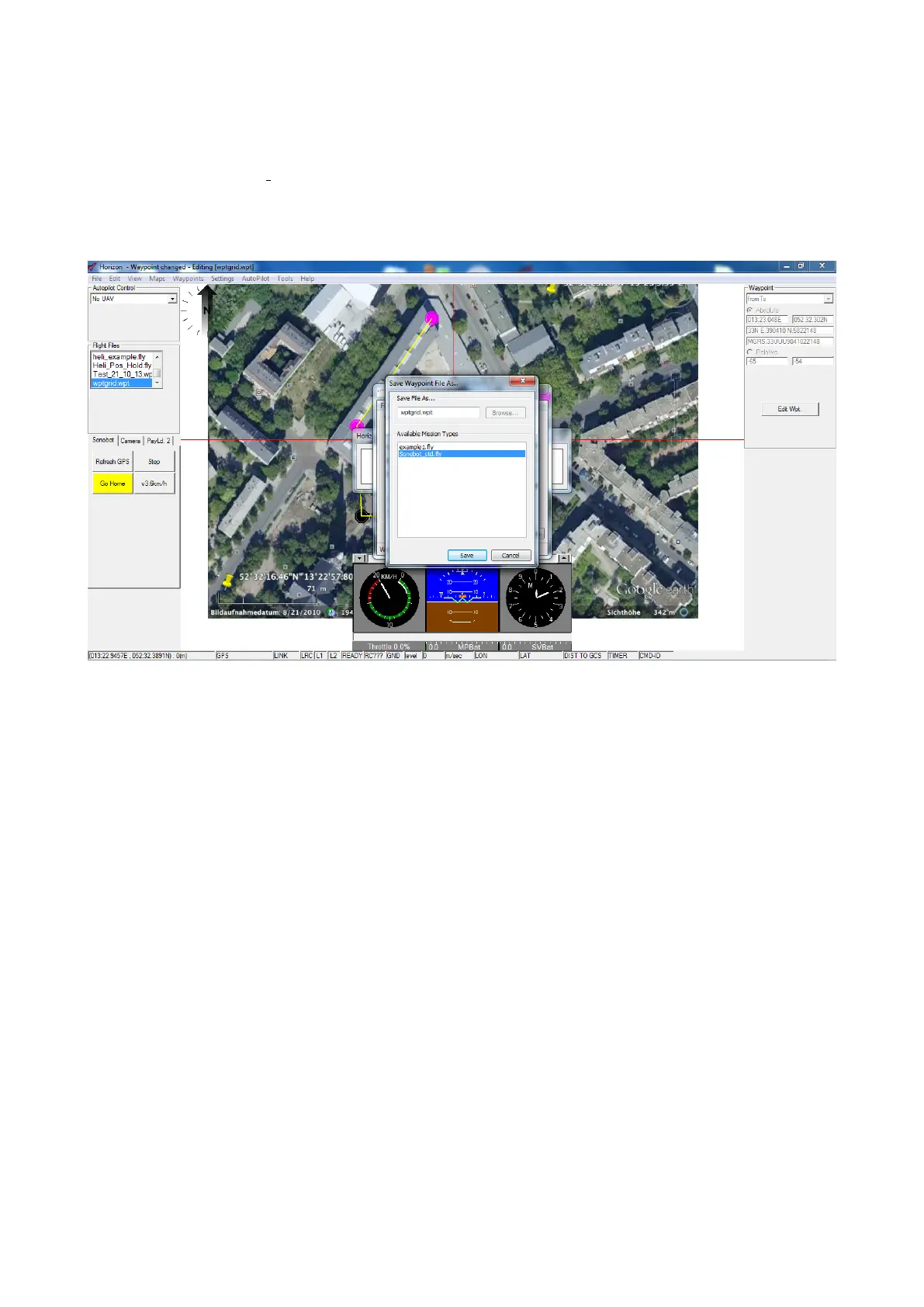
Task: Open the View menu
Action: click(x=135, y=279)
